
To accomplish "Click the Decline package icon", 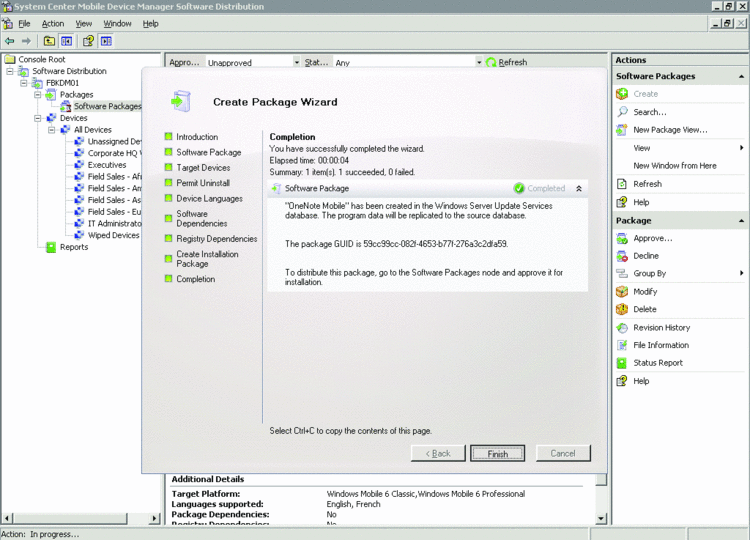I will tap(623, 256).
